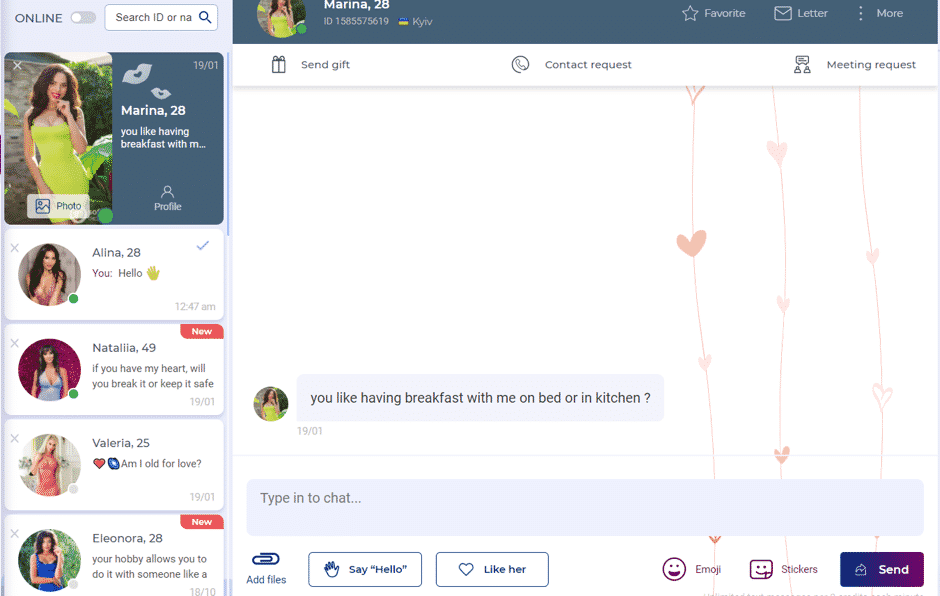The height and width of the screenshot is (596, 940).
Task: Click Marina's avatar beside her message
Action: pyautogui.click(x=271, y=404)
